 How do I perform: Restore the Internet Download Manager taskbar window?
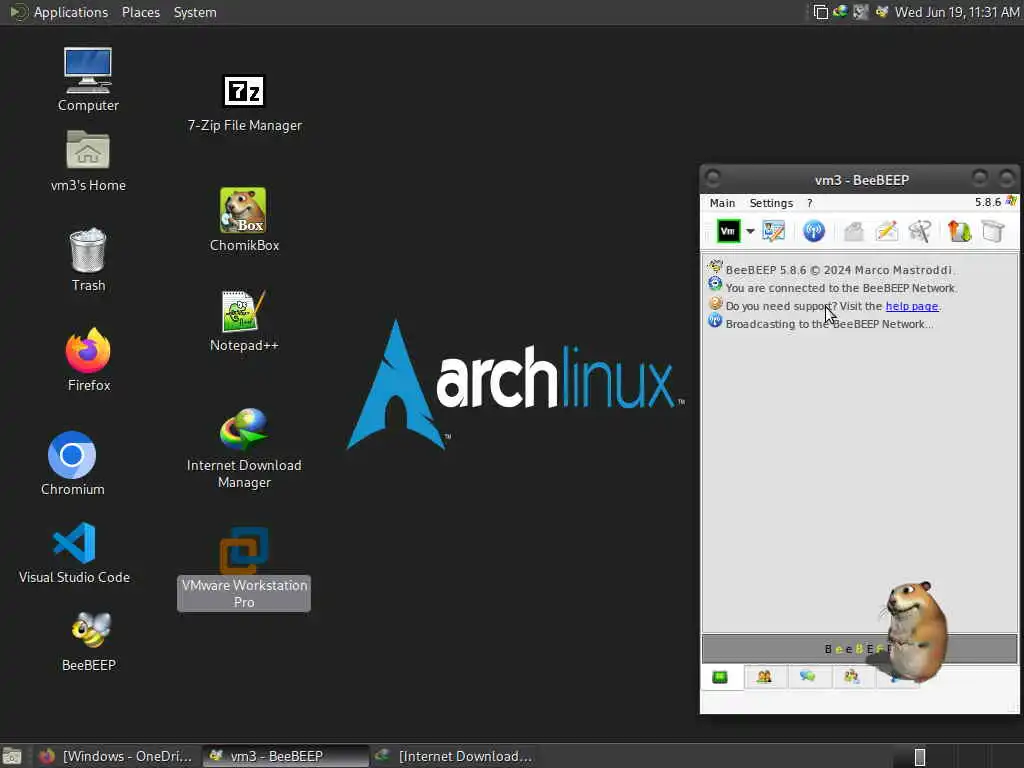455,756
